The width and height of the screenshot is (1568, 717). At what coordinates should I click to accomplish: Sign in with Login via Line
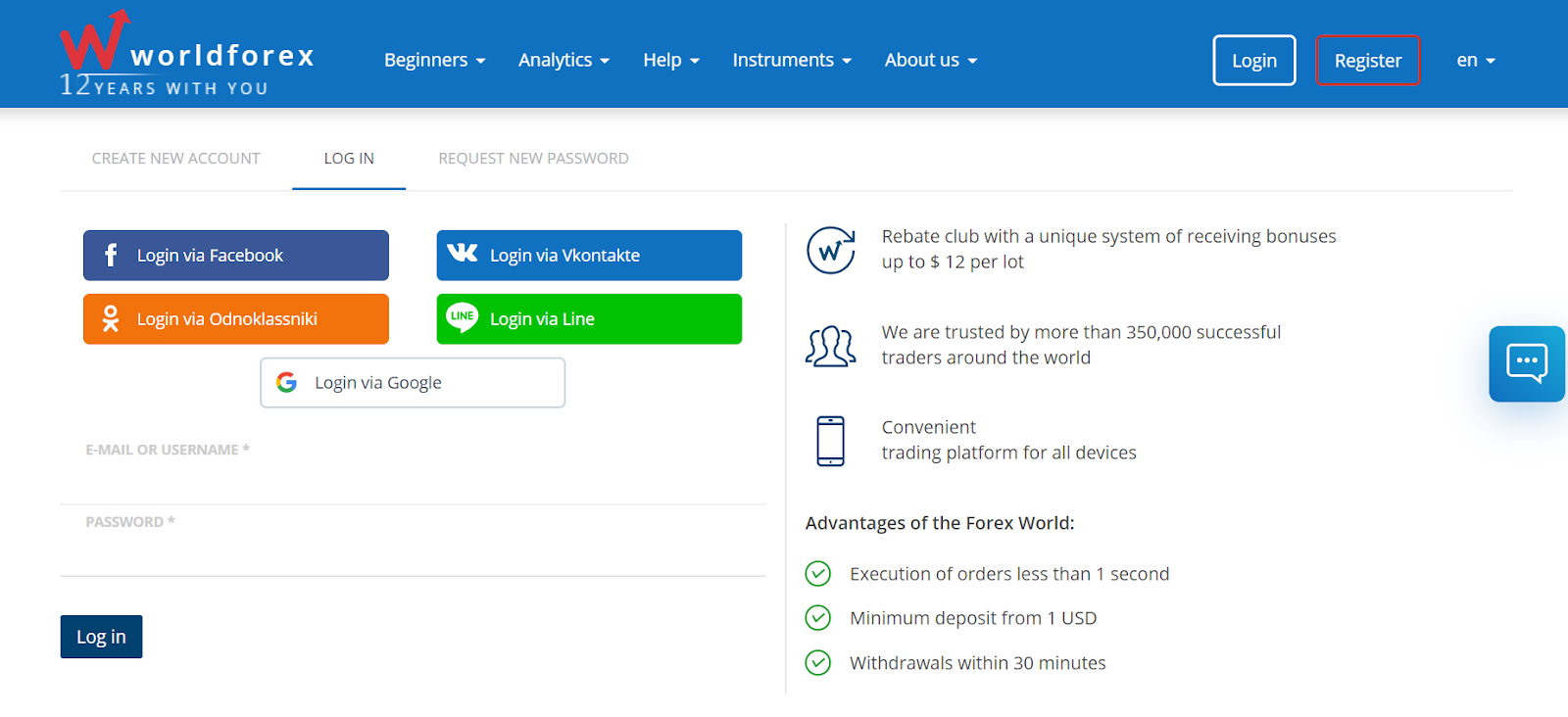pyautogui.click(x=589, y=319)
